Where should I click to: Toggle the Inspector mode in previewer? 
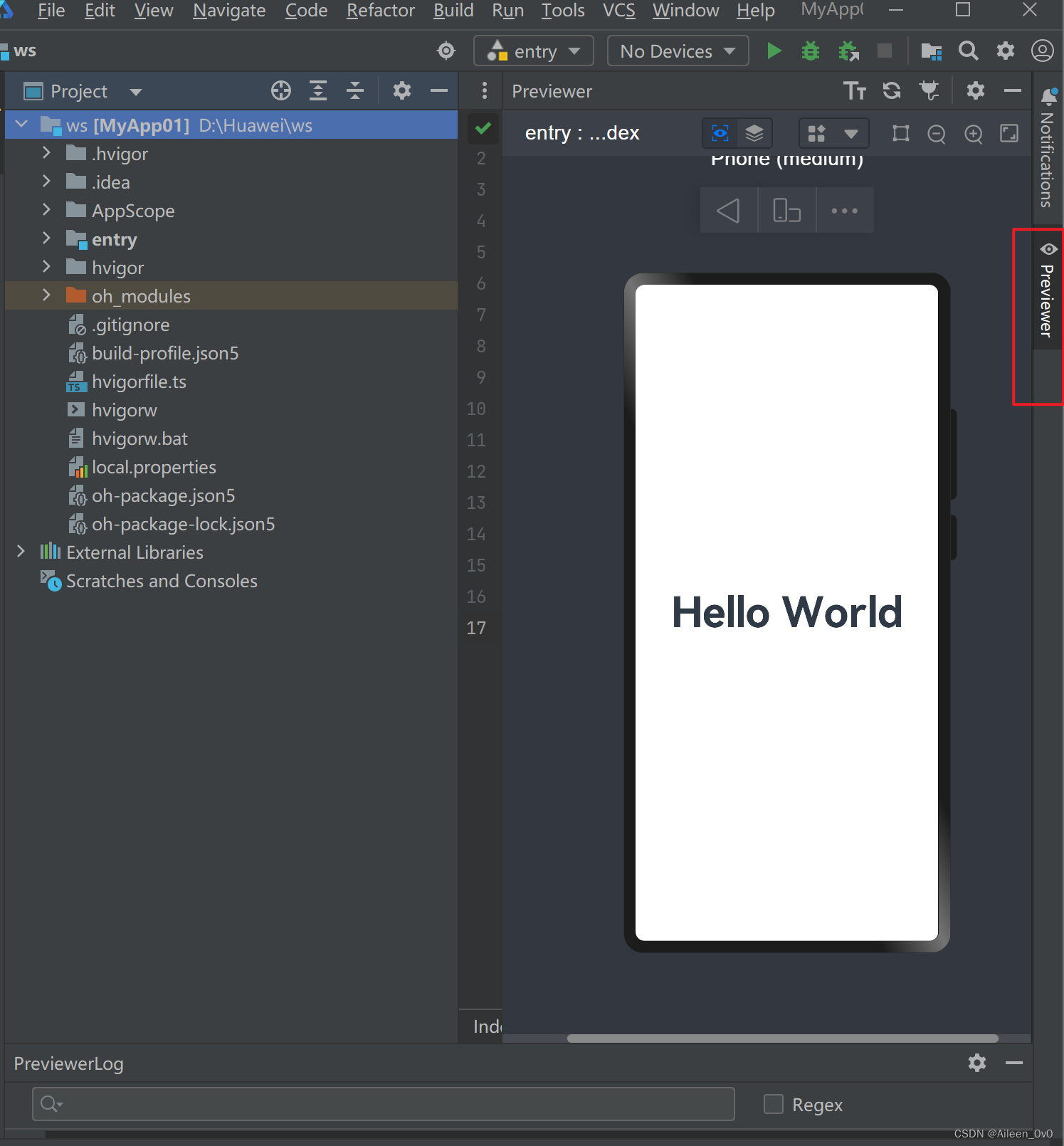click(720, 133)
